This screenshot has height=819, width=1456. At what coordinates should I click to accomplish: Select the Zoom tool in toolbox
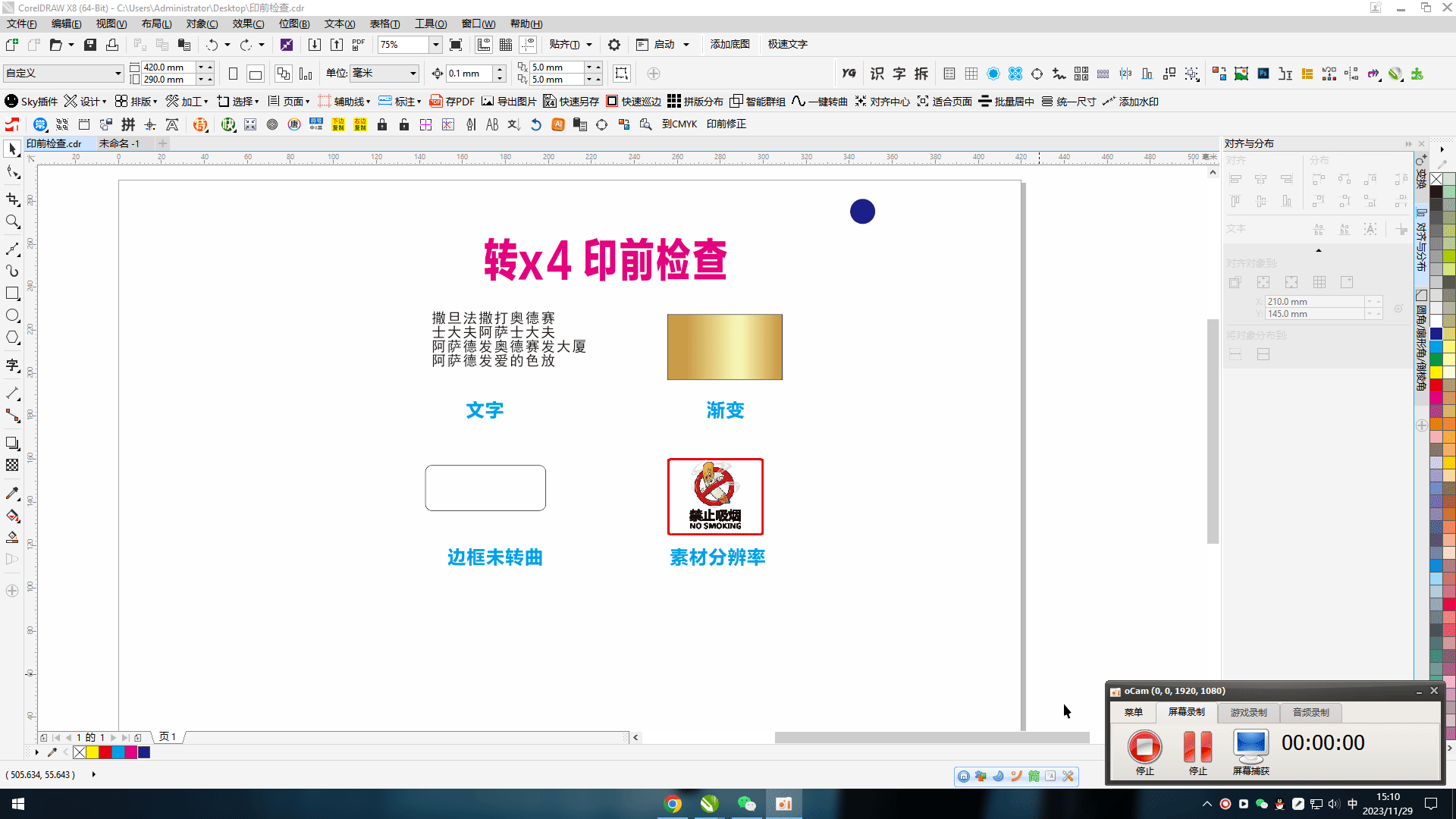(12, 222)
